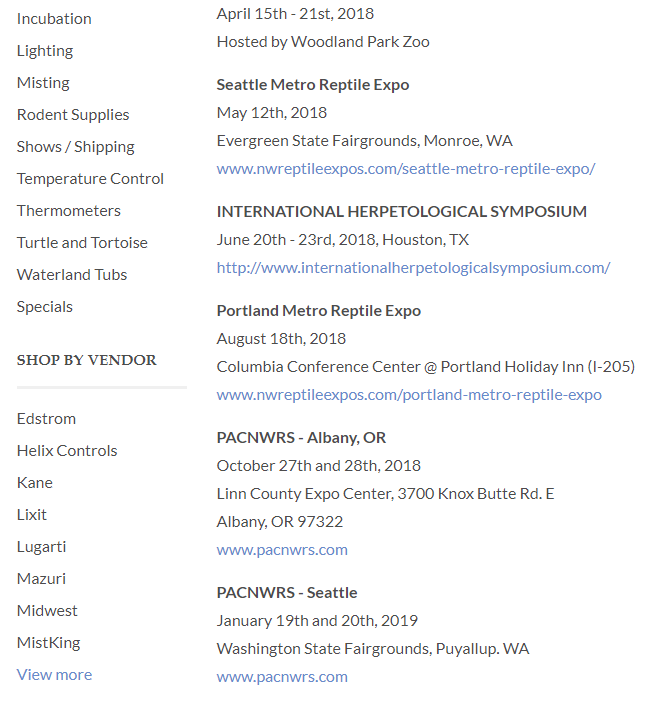Open pacnwrs.com link under Albany event
The height and width of the screenshot is (701, 671).
coord(282,550)
